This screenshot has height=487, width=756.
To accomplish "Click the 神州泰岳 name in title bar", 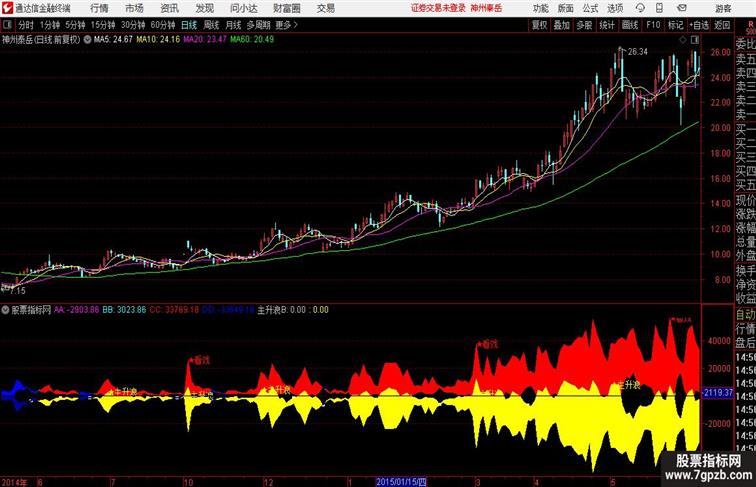I will [x=486, y=8].
